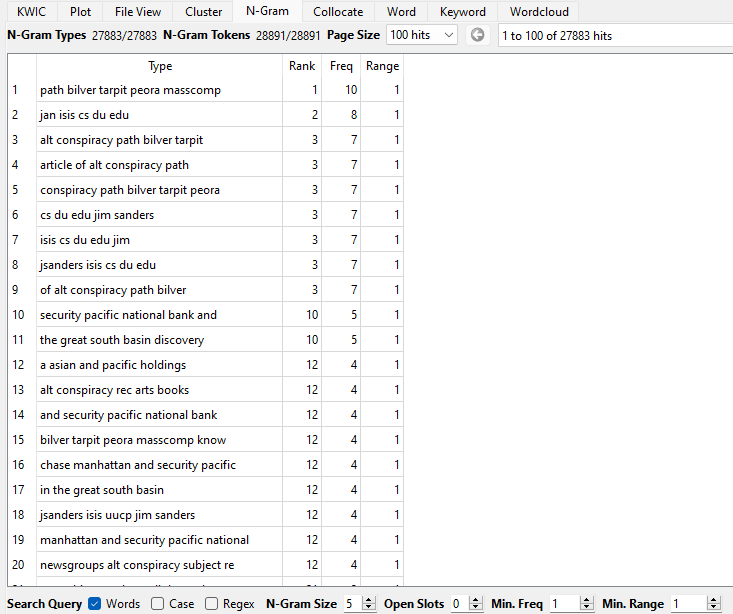Select row 'manhattan and security pacific national'
The image size is (733, 614).
coord(205,540)
